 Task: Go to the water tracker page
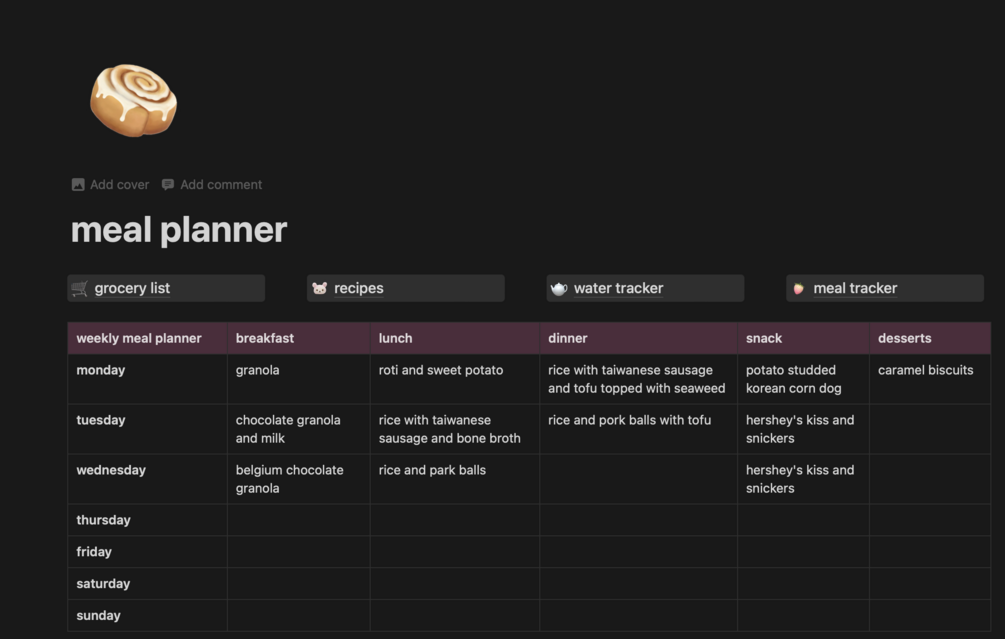[618, 289]
